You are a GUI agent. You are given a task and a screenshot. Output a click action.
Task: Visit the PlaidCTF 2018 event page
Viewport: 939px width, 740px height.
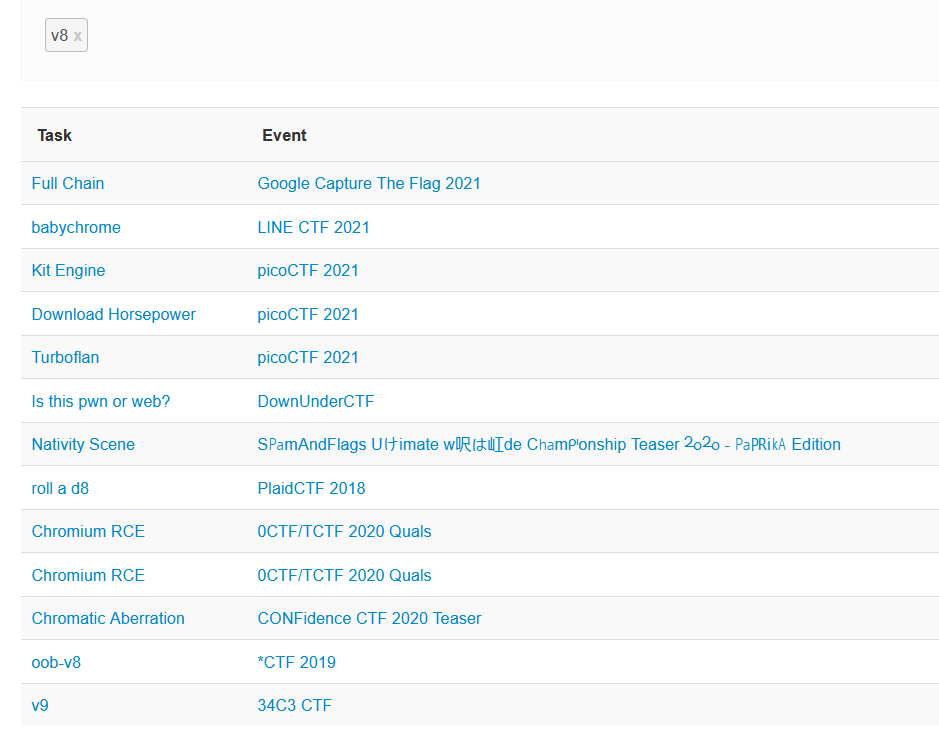coord(311,488)
